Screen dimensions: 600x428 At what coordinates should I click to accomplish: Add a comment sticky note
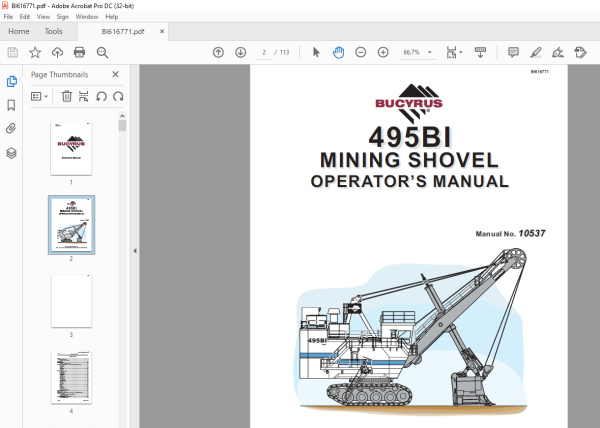[x=513, y=52]
